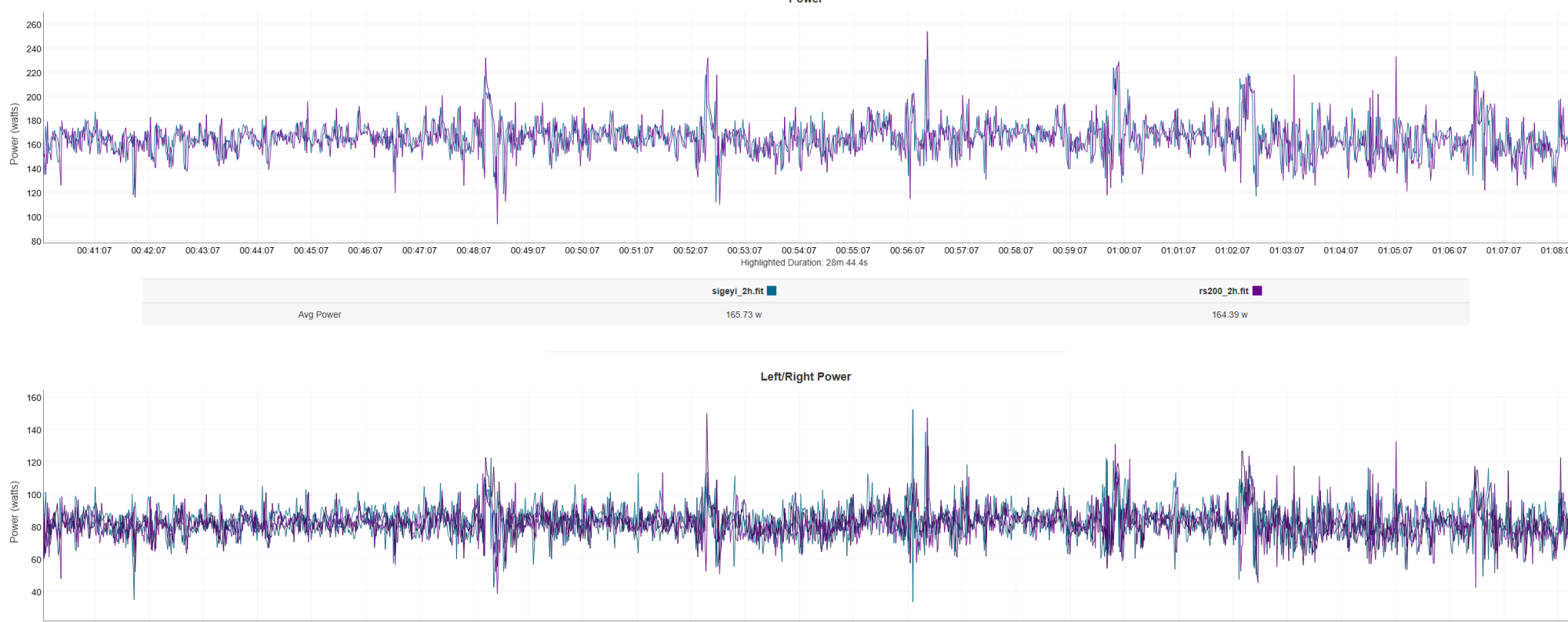Select the 01:00:07 time axis label

(1123, 251)
